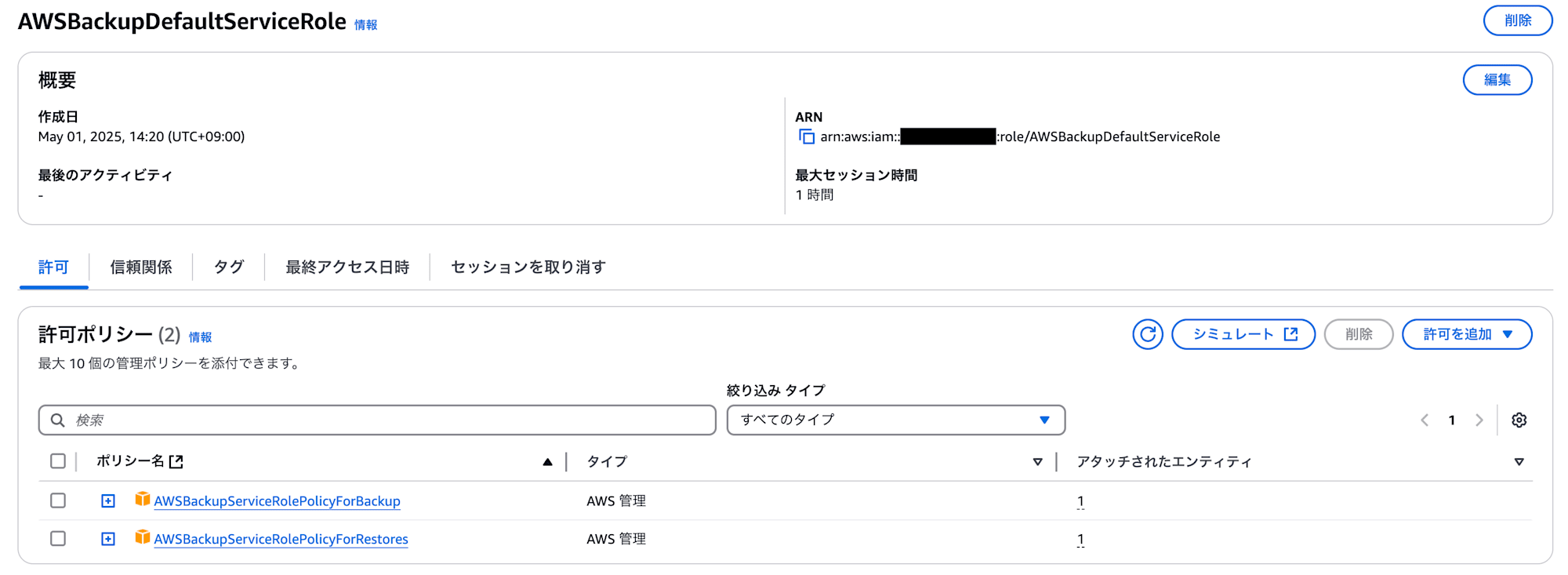Select all policies checkbox in header
Viewport: 1568px width, 575px height.
click(x=58, y=461)
